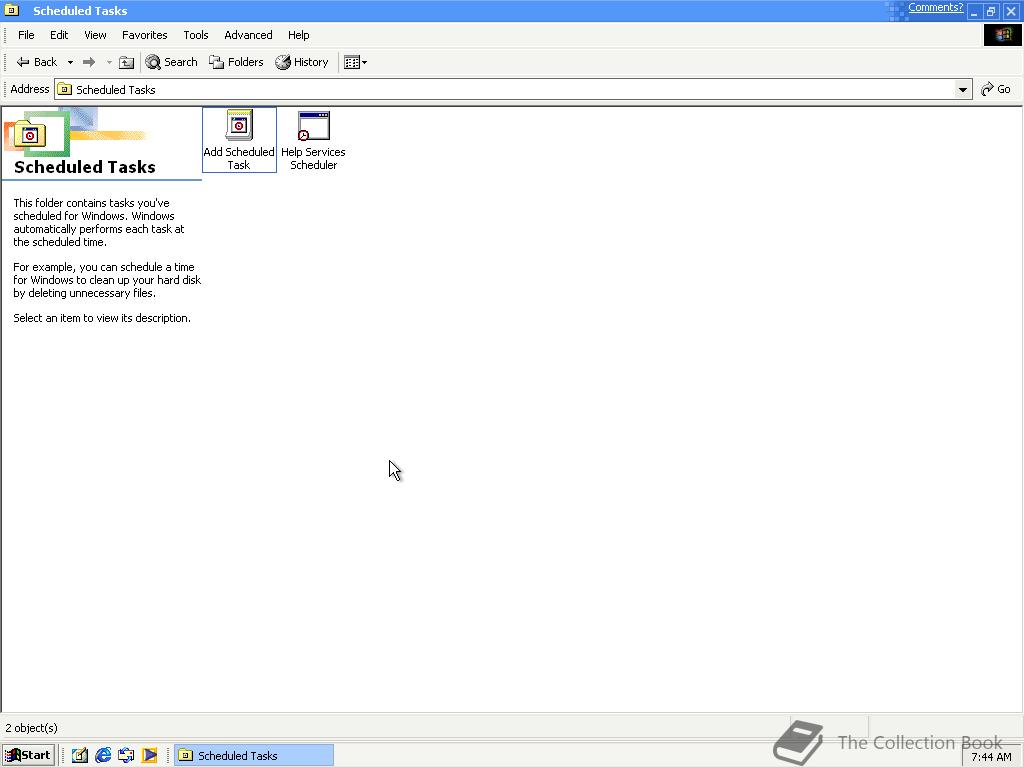Show the Folders pane
This screenshot has width=1024, height=768.
[236, 62]
